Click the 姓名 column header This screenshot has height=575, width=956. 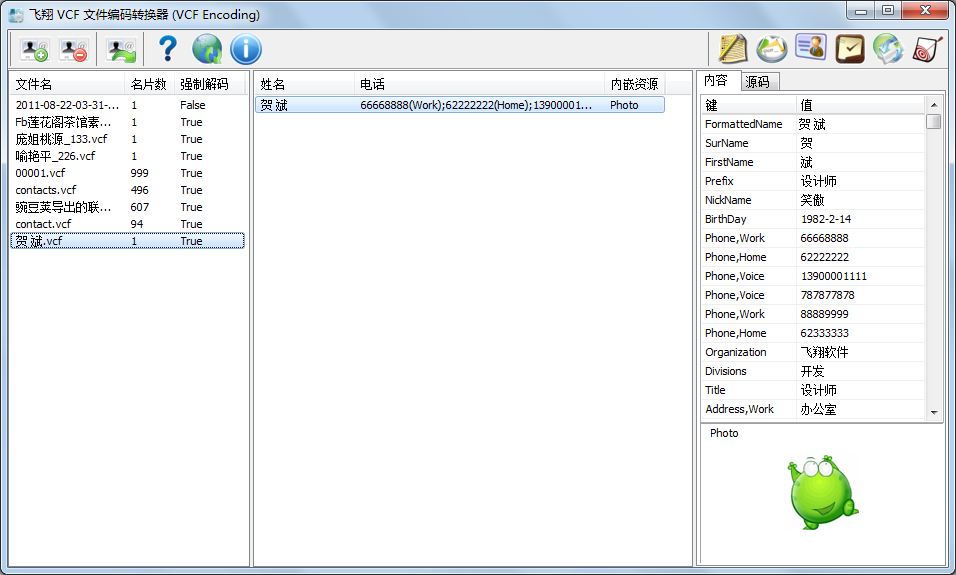coord(305,84)
